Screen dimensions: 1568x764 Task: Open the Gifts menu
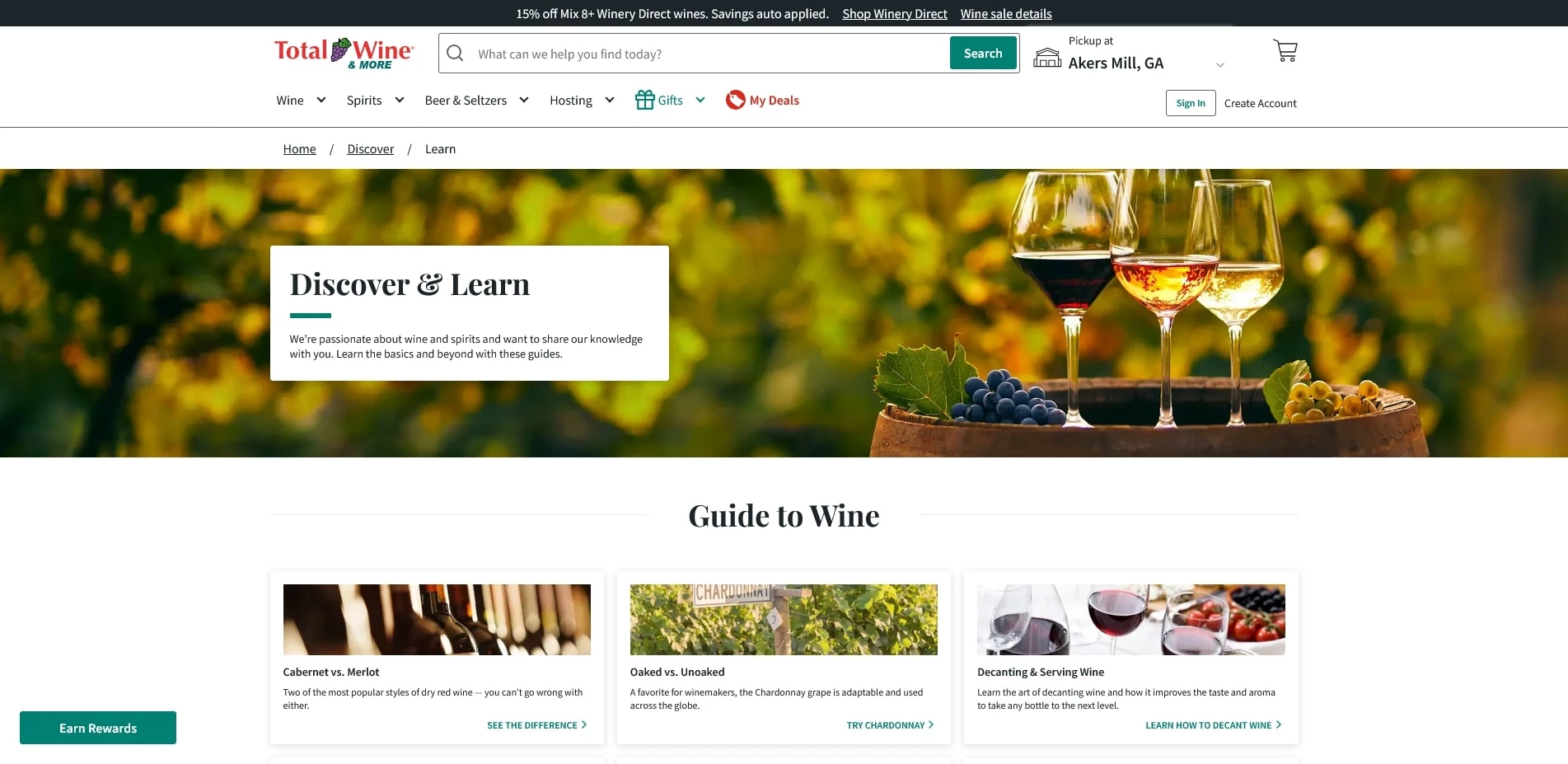click(x=671, y=100)
